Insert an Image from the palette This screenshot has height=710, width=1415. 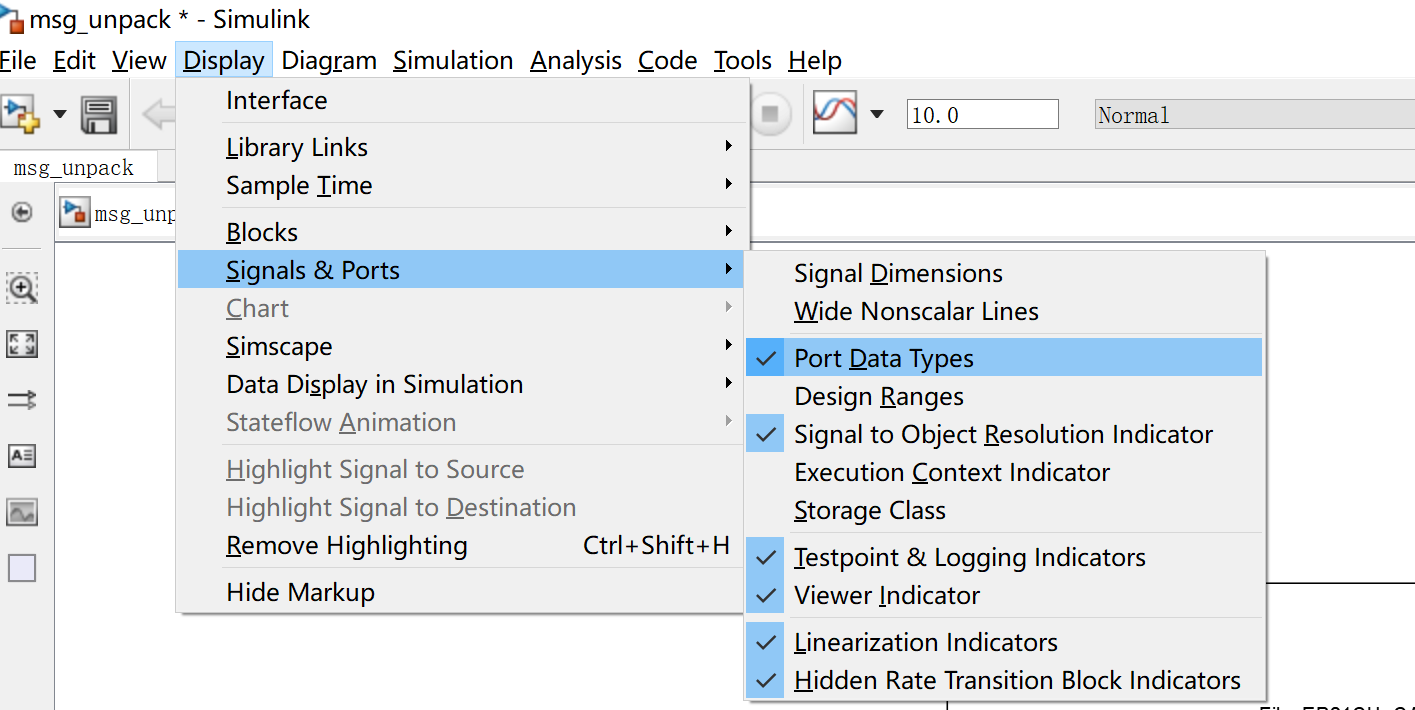(22, 513)
